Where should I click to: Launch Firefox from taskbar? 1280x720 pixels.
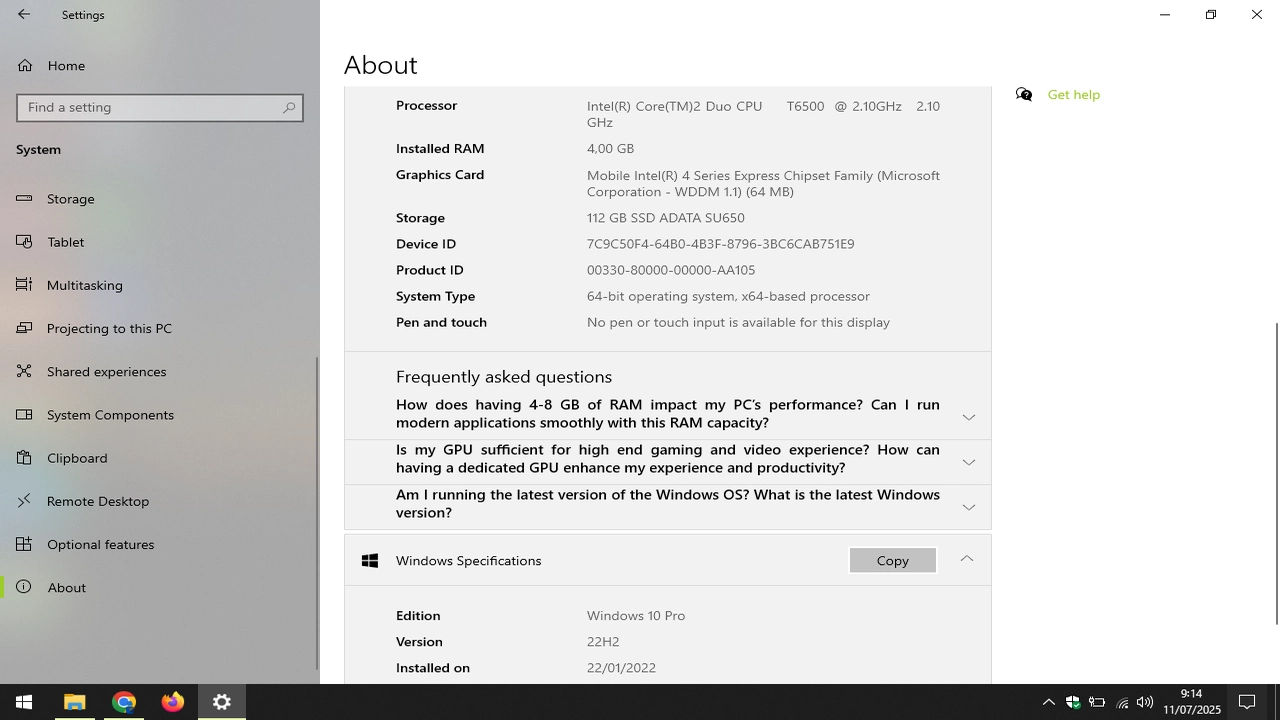(173, 702)
